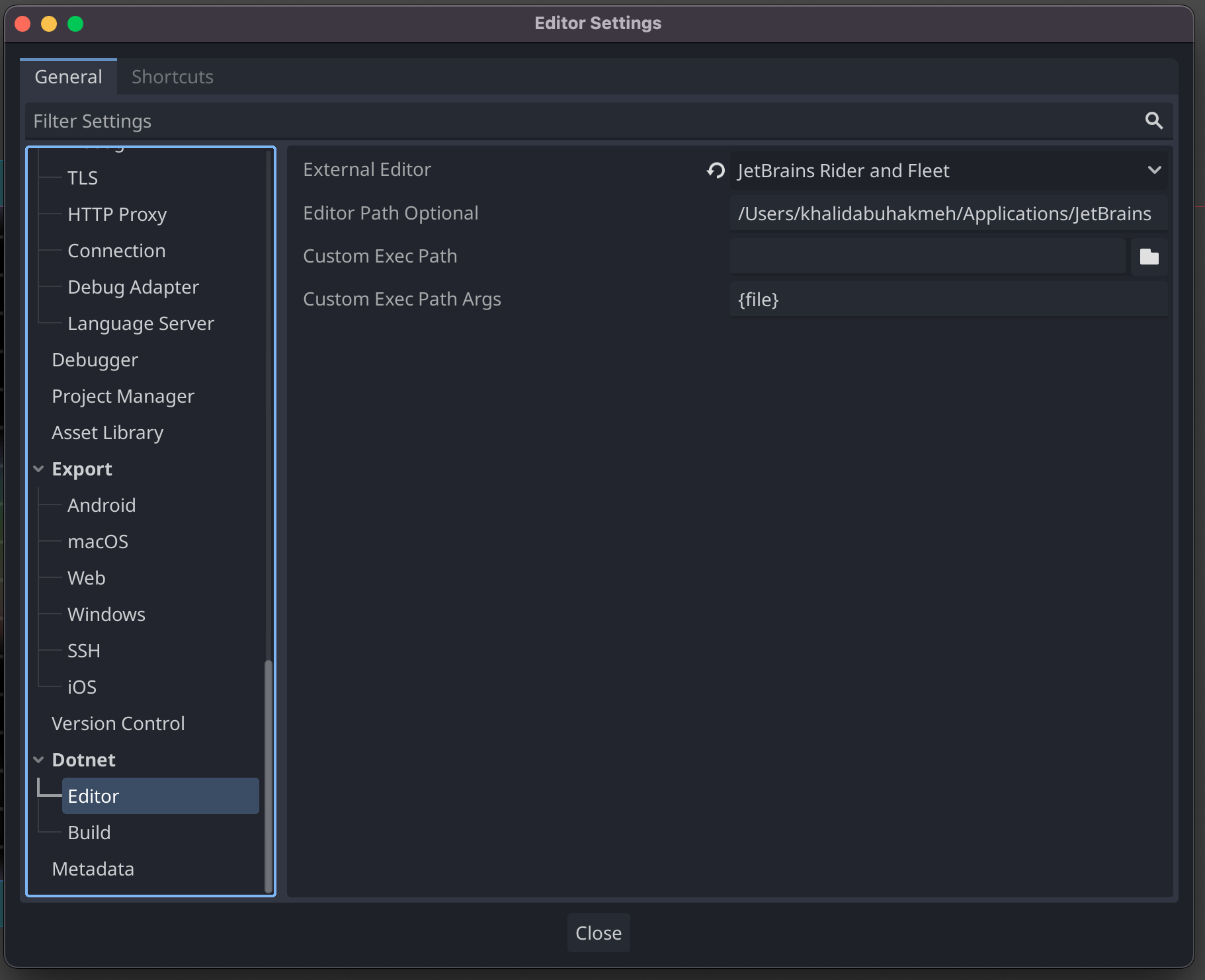Collapse the Export tree section

click(x=38, y=470)
